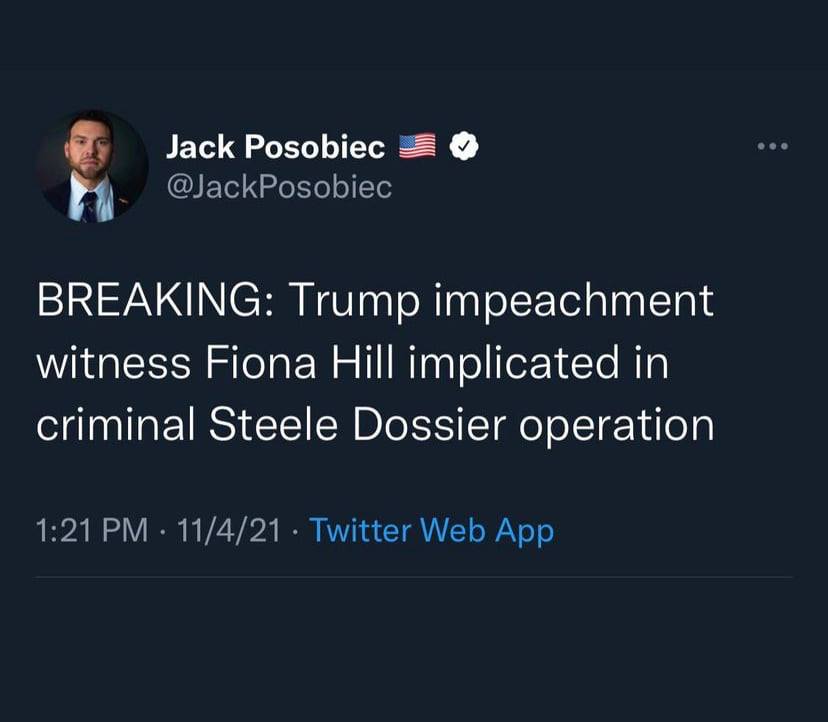The height and width of the screenshot is (722, 828).
Task: Click Jack Posobiec's profile avatar photo
Action: pyautogui.click(x=91, y=165)
